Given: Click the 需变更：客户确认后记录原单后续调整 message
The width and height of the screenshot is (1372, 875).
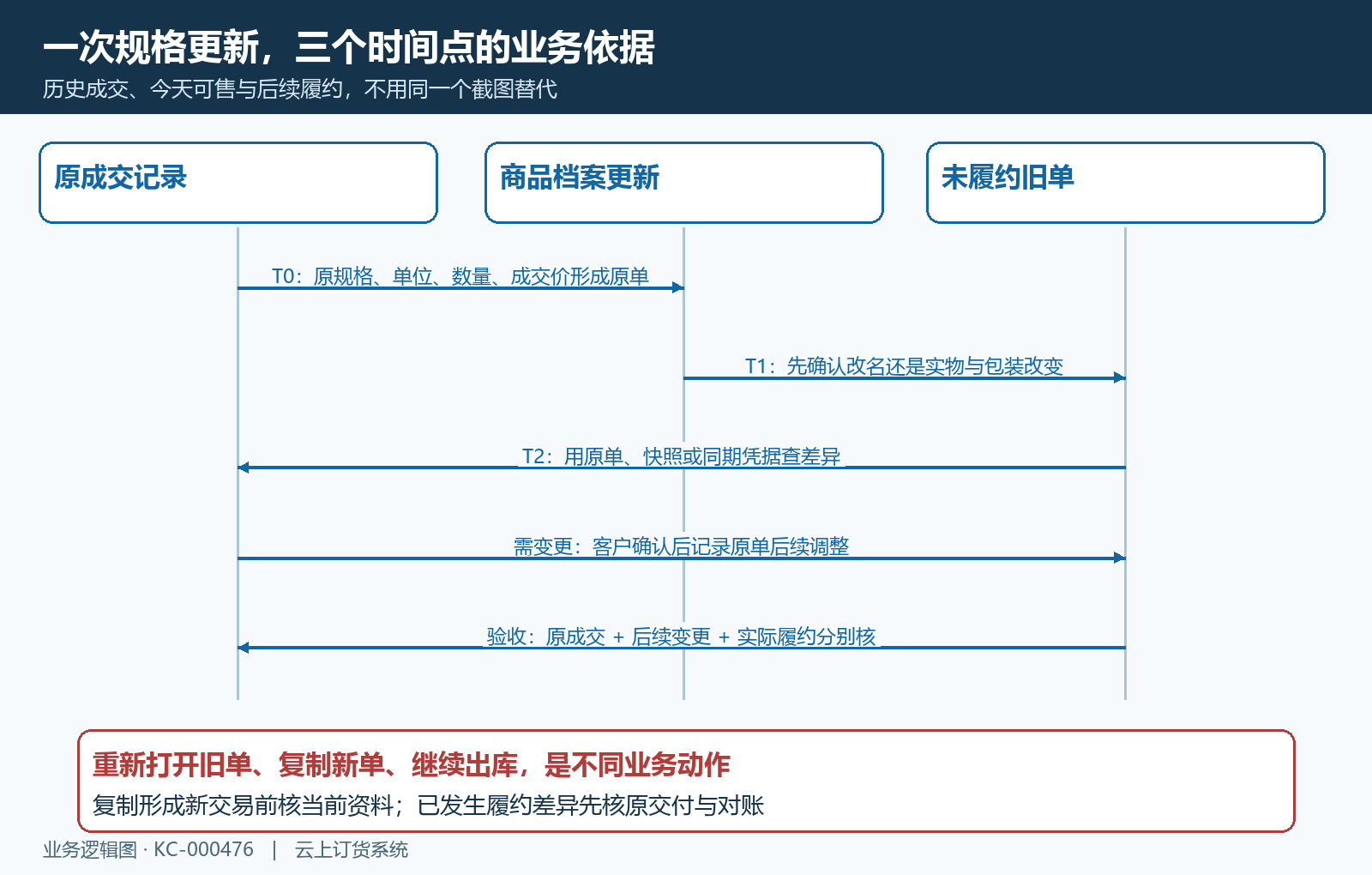Looking at the screenshot, I should tap(682, 546).
